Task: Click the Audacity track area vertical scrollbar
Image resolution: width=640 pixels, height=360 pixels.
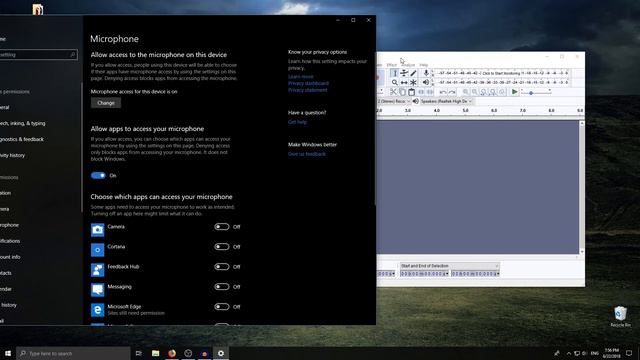Action: [x=582, y=187]
